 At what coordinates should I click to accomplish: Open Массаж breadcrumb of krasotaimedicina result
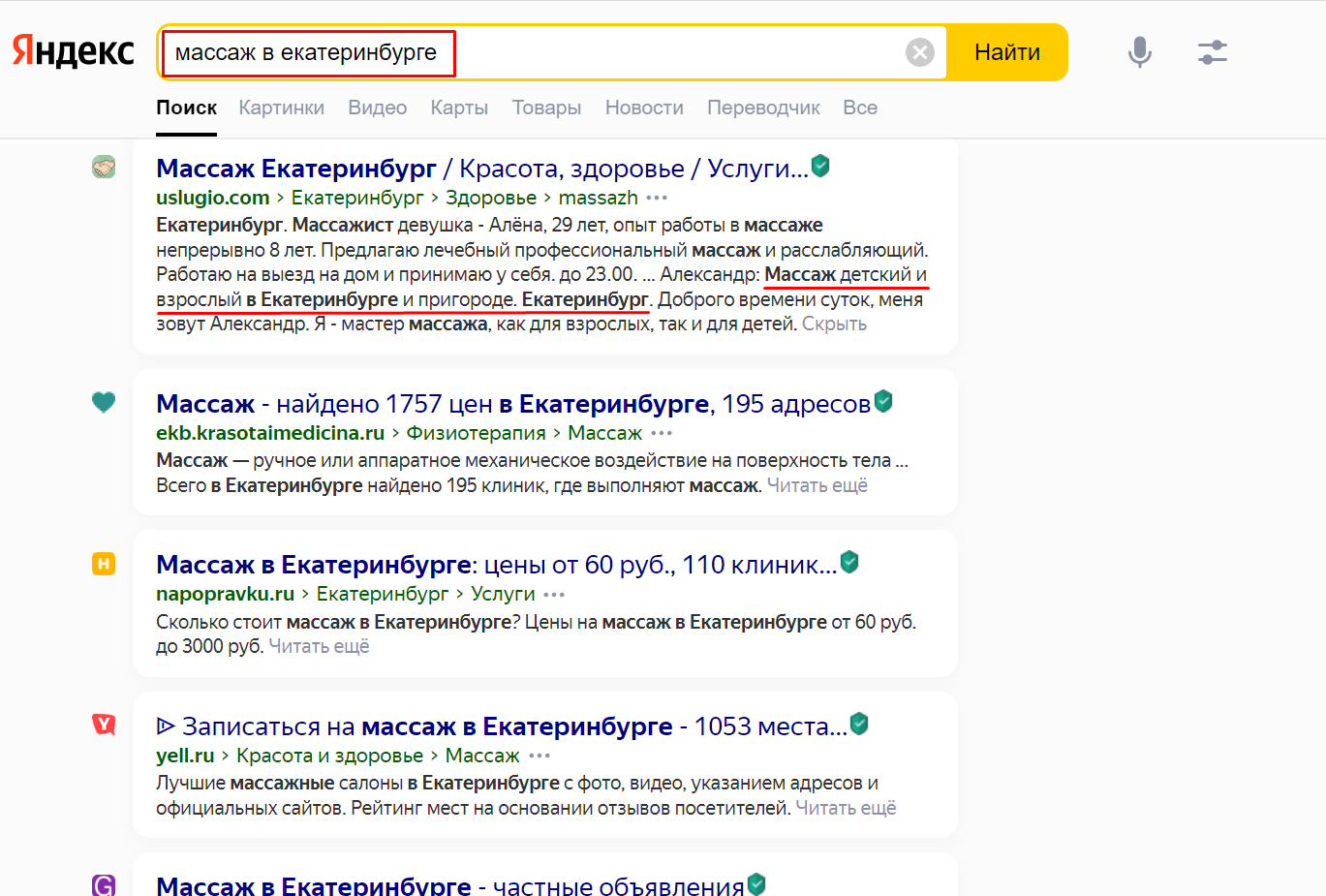[605, 433]
